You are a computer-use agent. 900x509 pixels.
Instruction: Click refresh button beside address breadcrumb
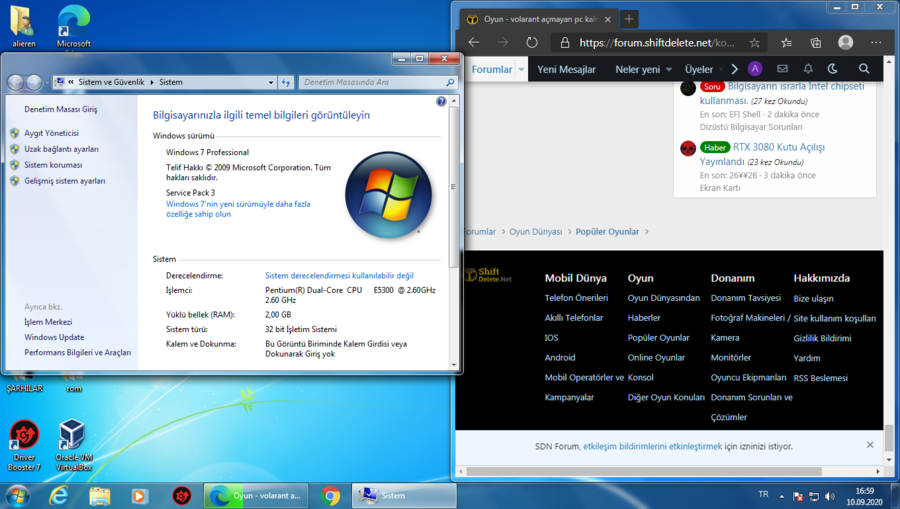[x=286, y=83]
